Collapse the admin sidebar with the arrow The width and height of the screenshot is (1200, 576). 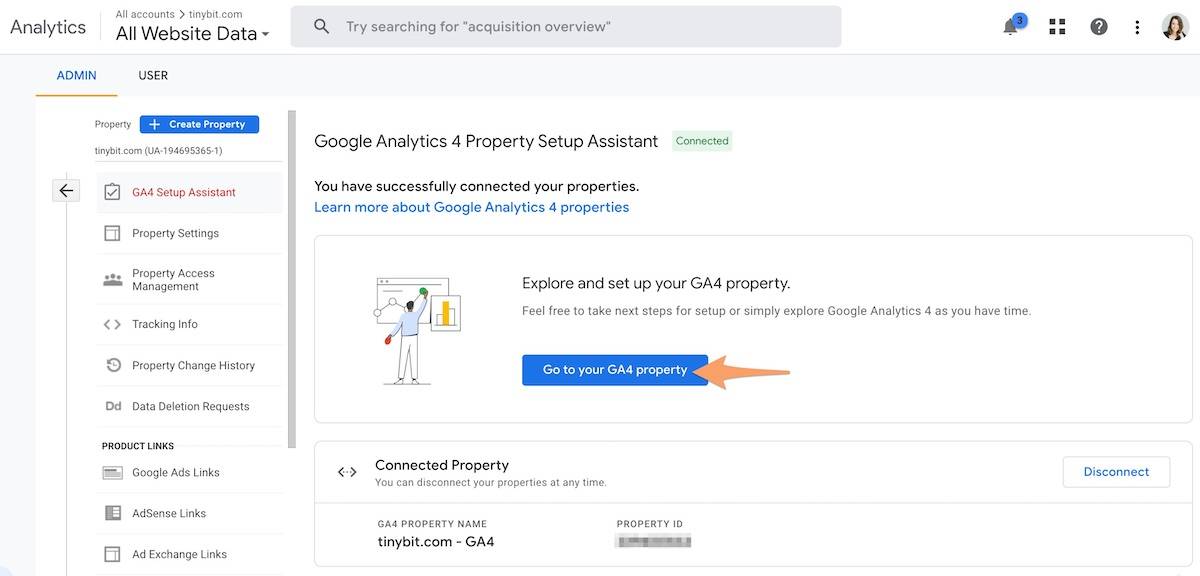[x=66, y=189]
